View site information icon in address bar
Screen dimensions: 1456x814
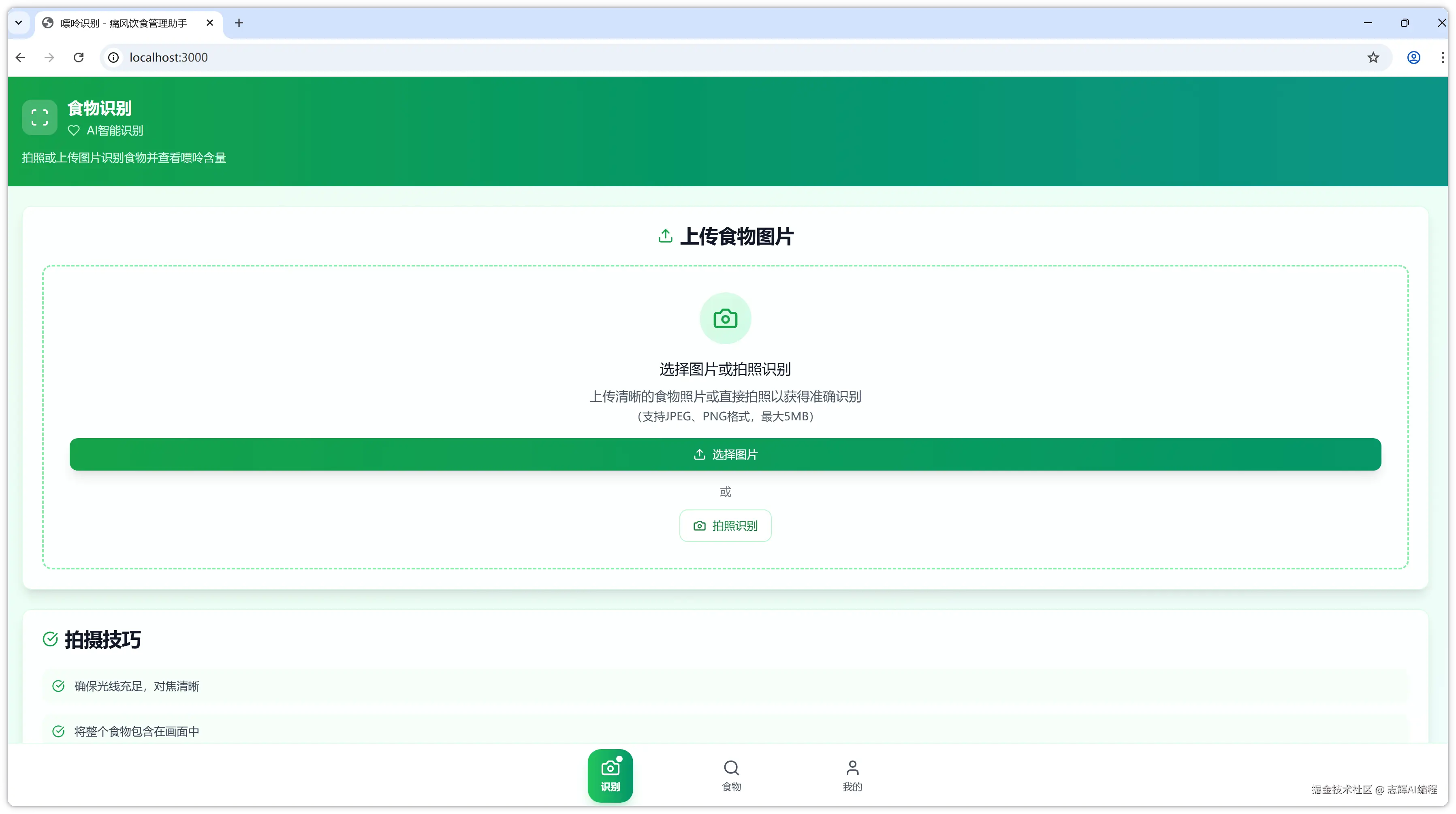[x=113, y=58]
